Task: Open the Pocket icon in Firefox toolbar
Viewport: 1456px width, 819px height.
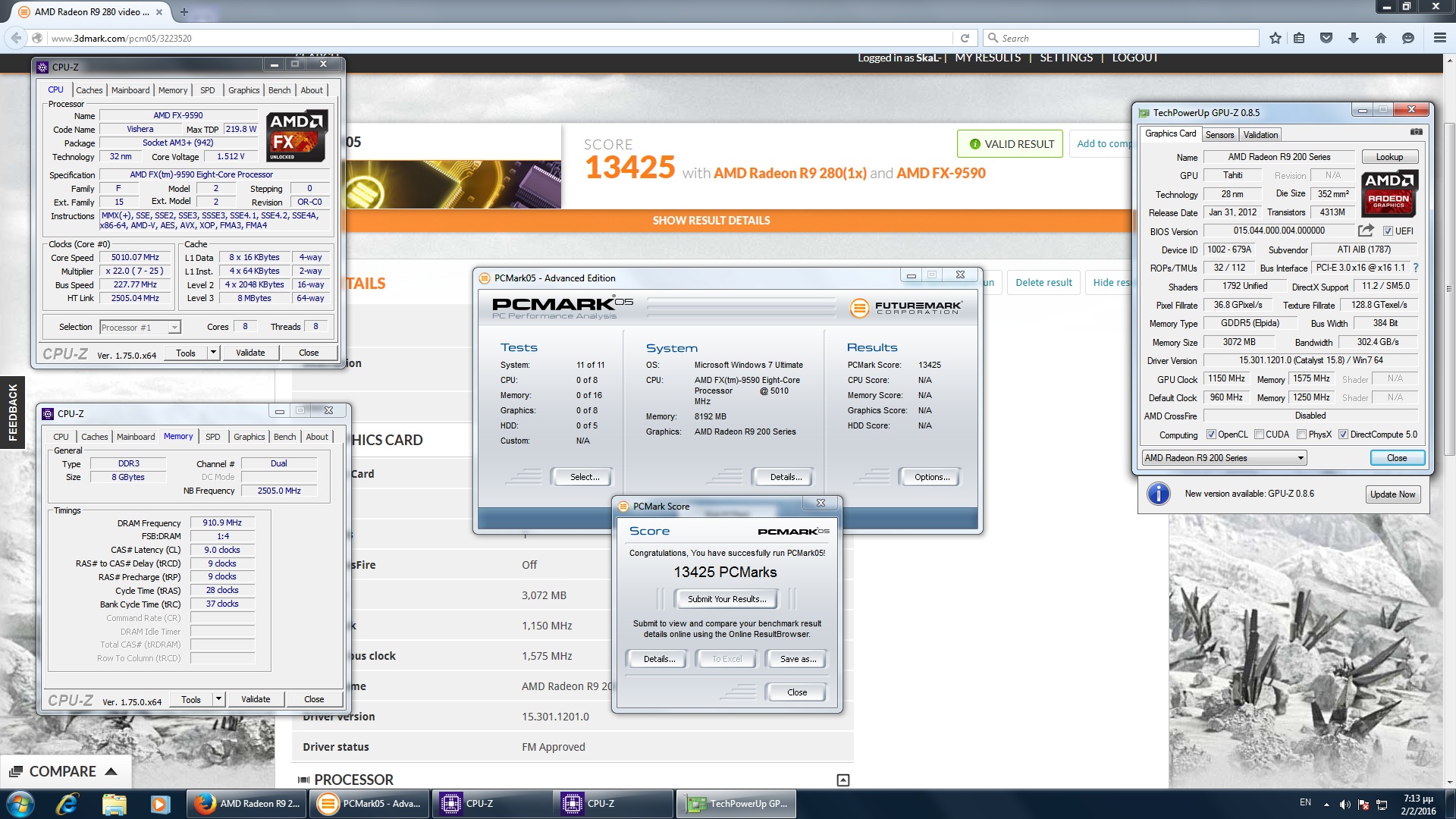Action: pos(1326,38)
